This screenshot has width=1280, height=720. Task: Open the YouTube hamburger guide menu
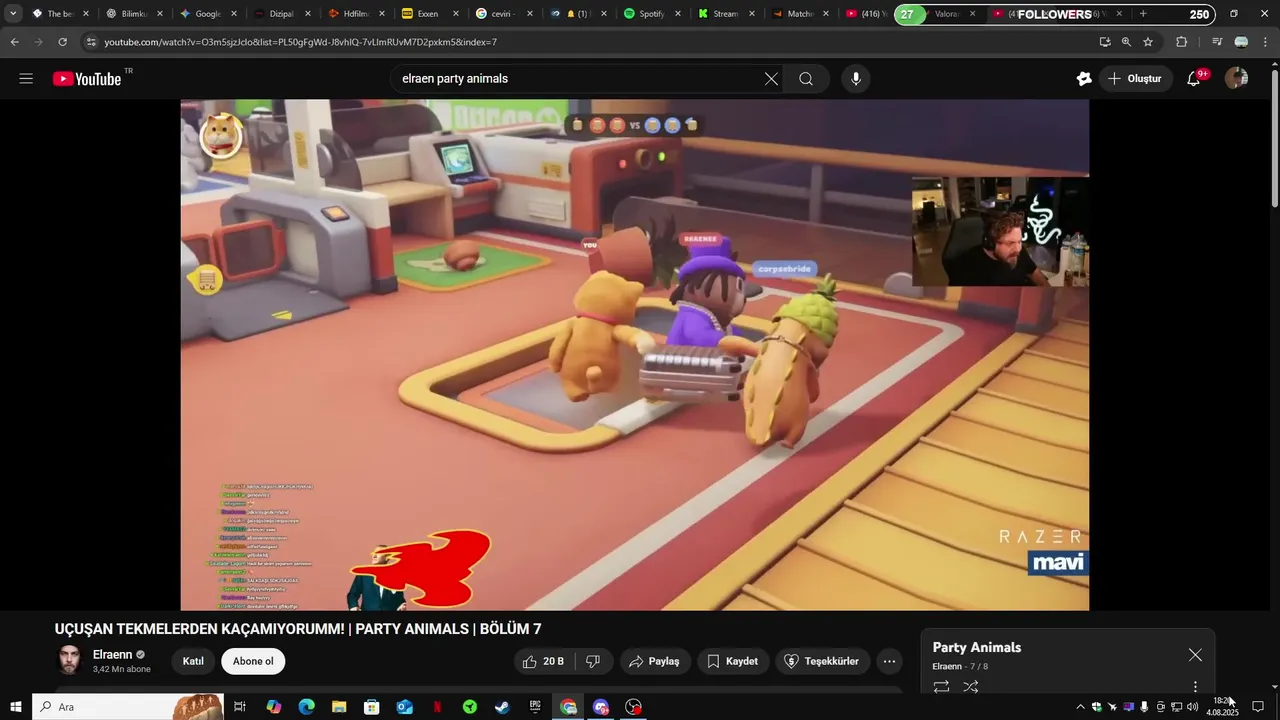point(26,79)
